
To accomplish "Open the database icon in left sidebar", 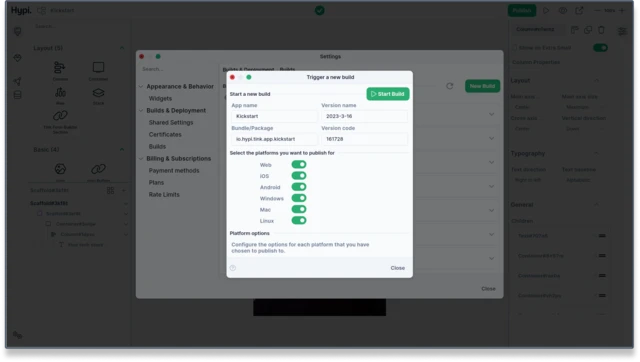I will [x=18, y=95].
